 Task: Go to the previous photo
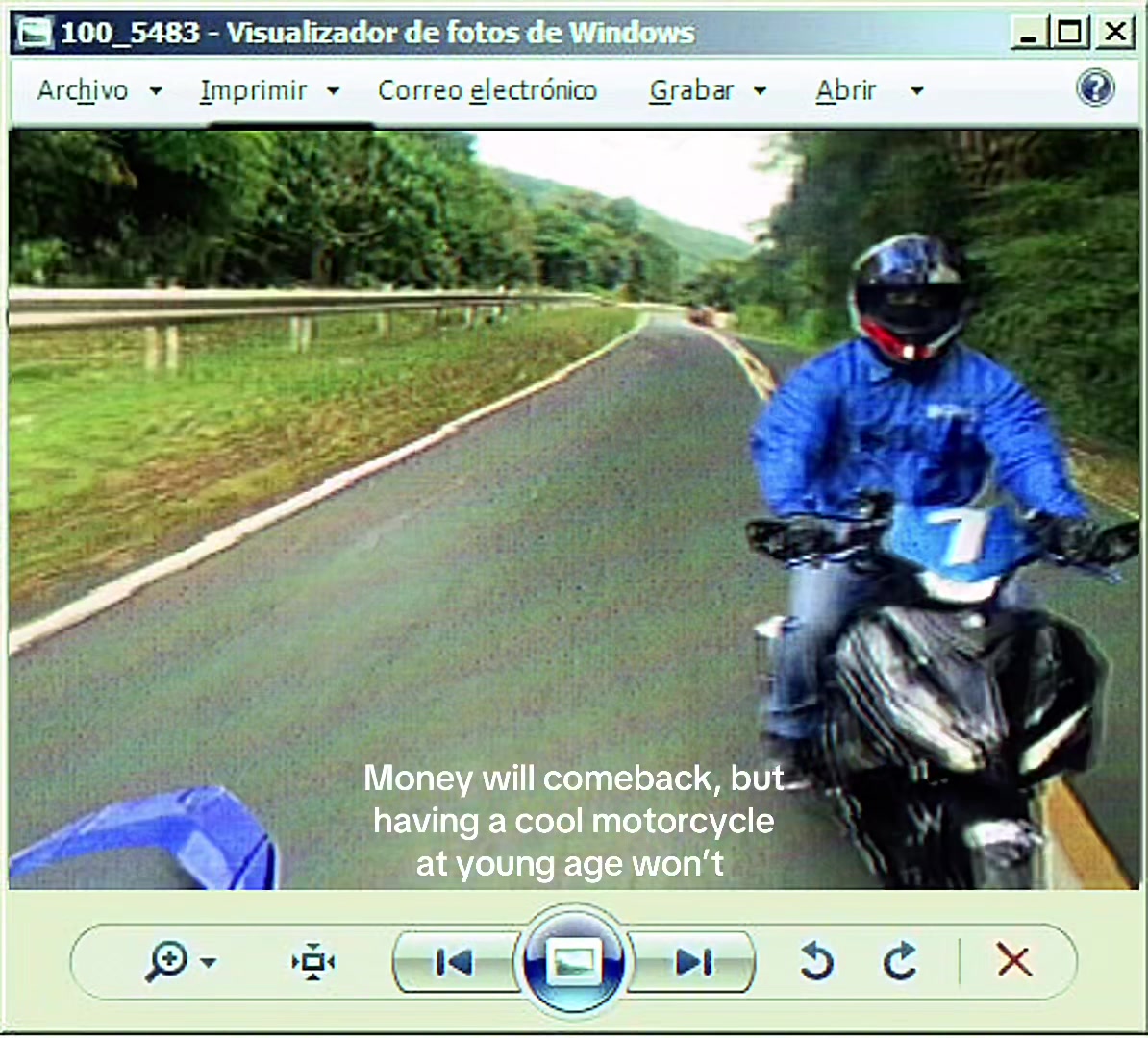[453, 963]
